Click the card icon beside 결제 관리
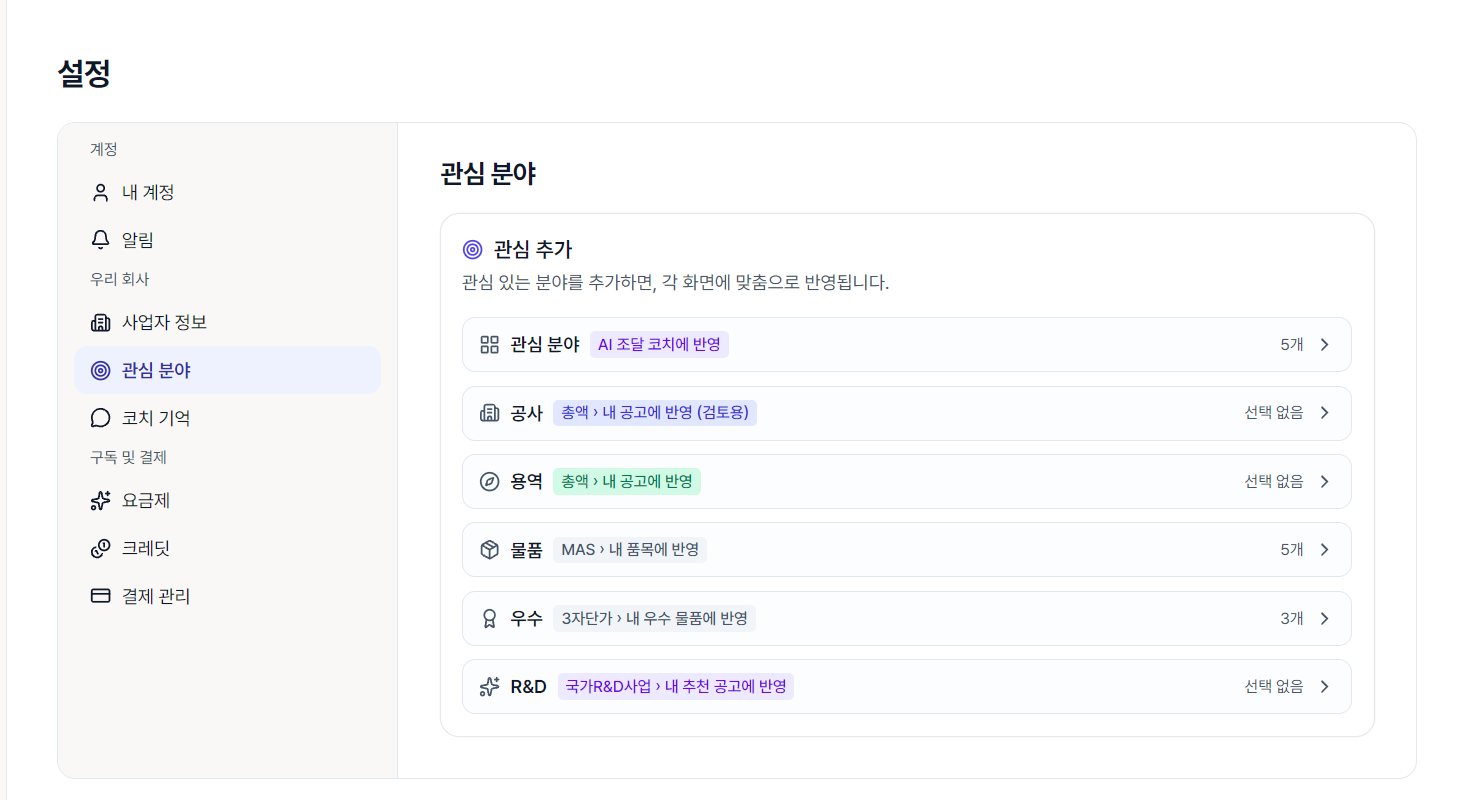Screen dimensions: 1467x800 pos(100,596)
